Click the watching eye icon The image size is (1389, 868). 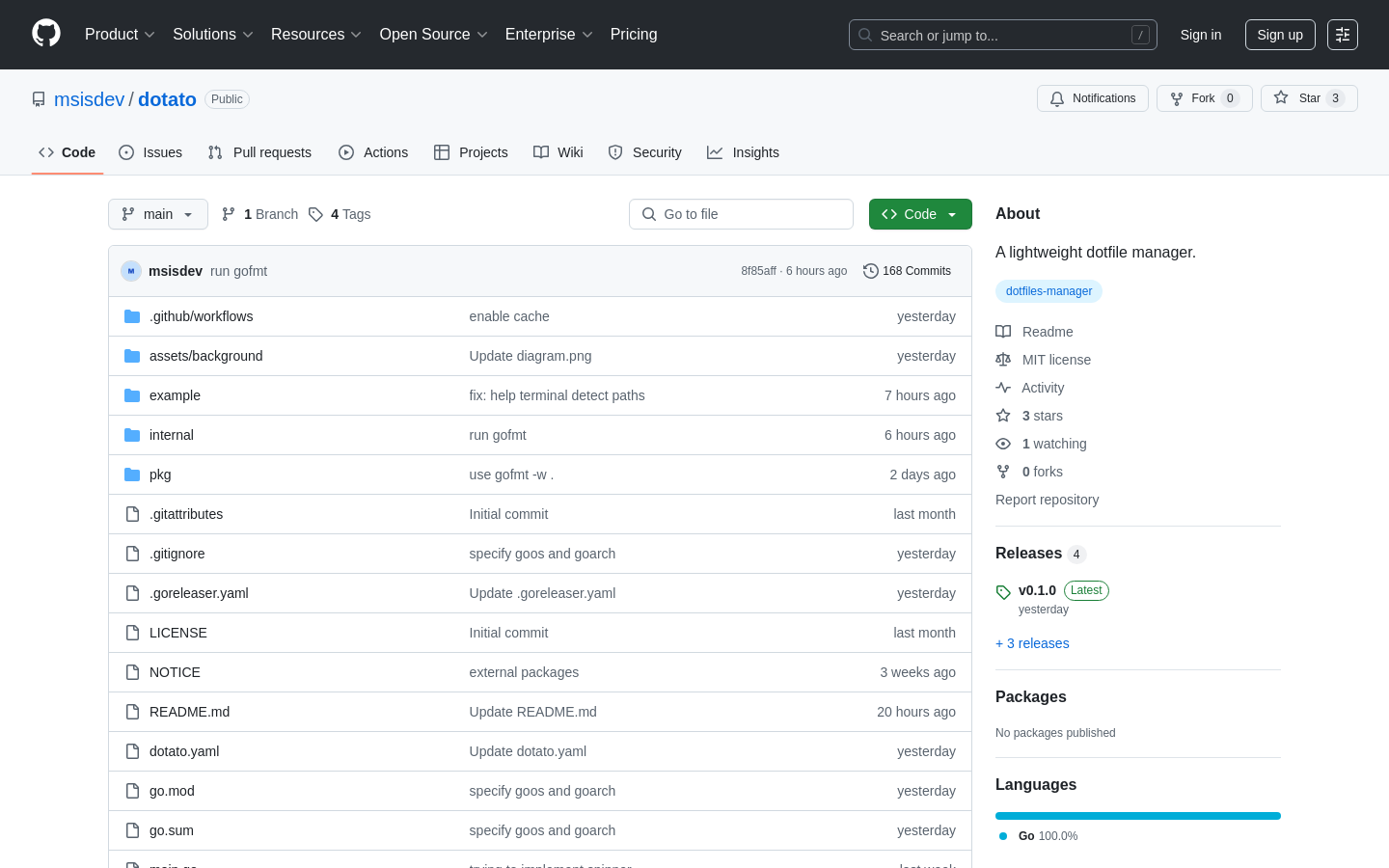click(1003, 444)
